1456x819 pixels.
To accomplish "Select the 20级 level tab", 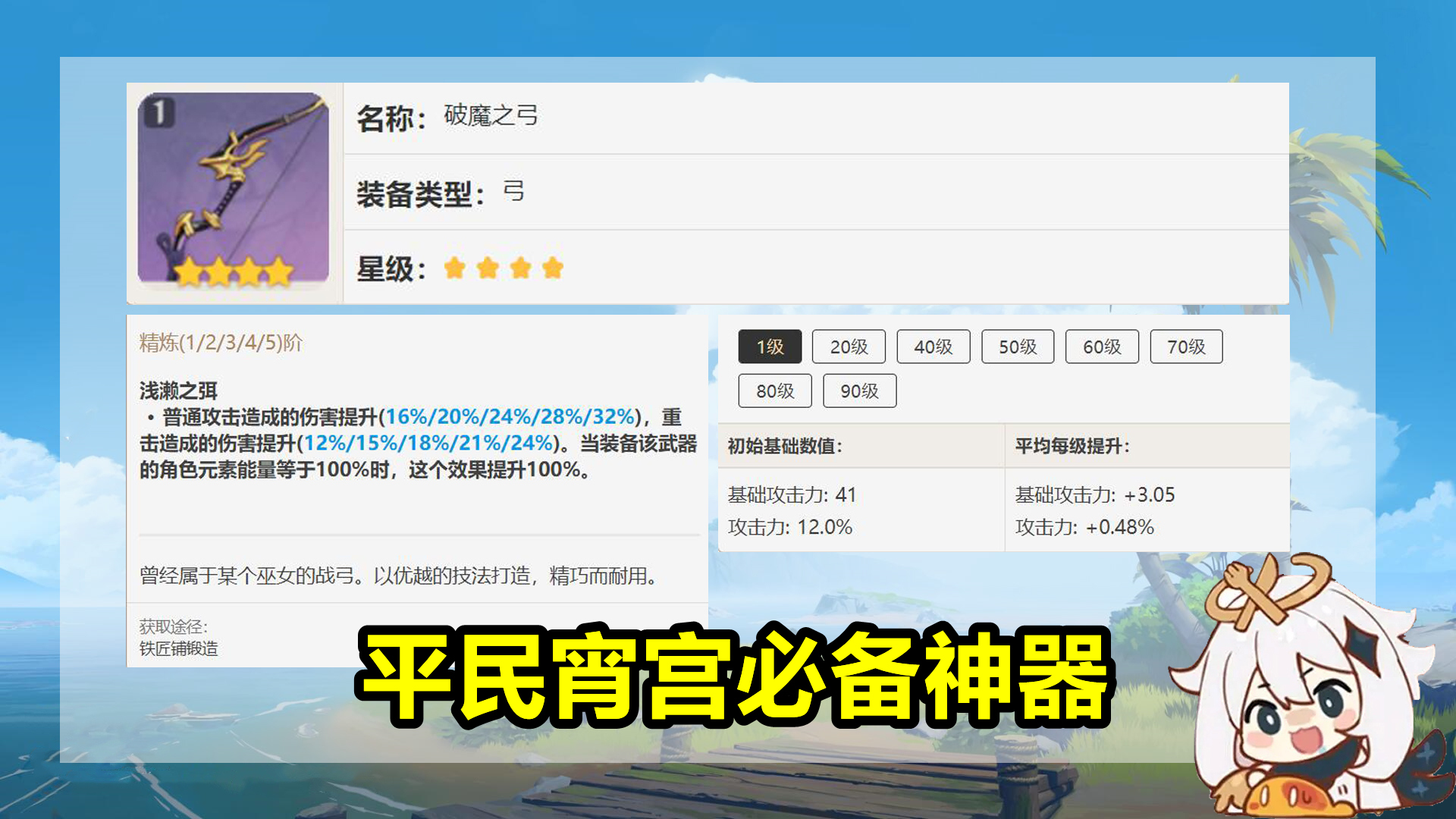I will coord(849,347).
